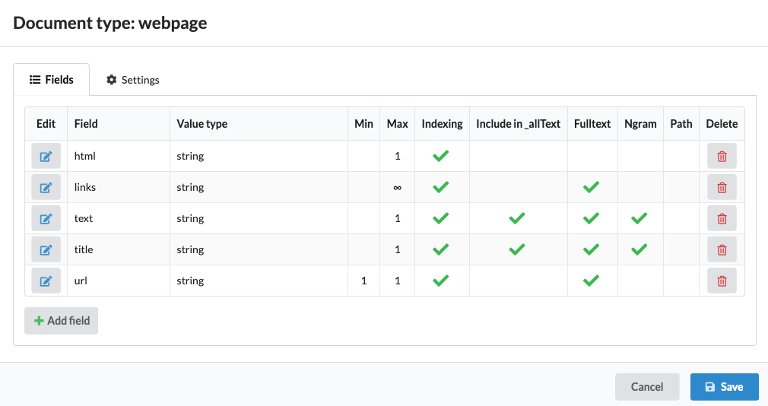Click Fulltext checkmark for text row
The width and height of the screenshot is (768, 406).
click(591, 218)
